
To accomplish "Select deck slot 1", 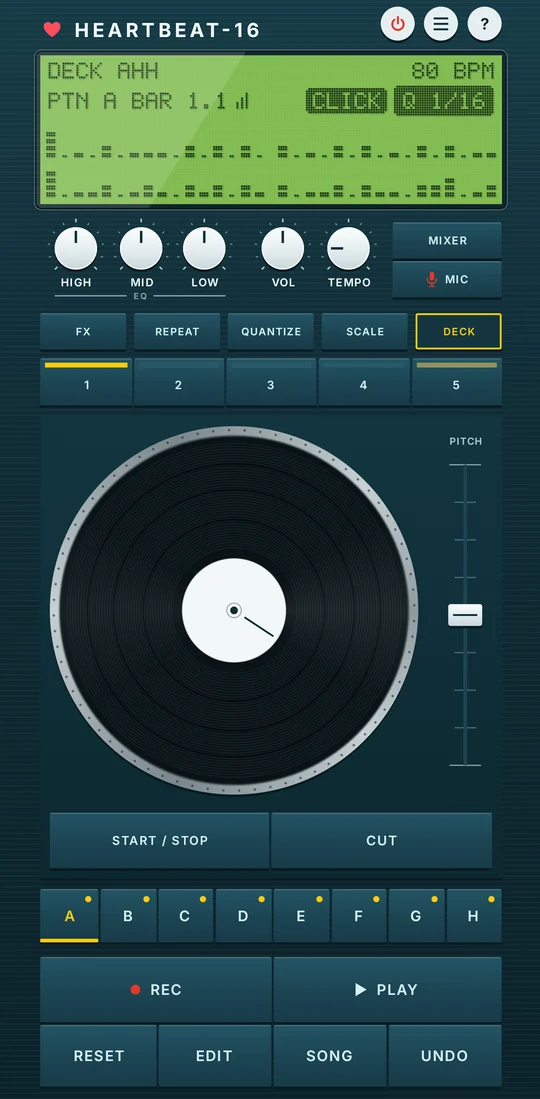I will [x=86, y=383].
